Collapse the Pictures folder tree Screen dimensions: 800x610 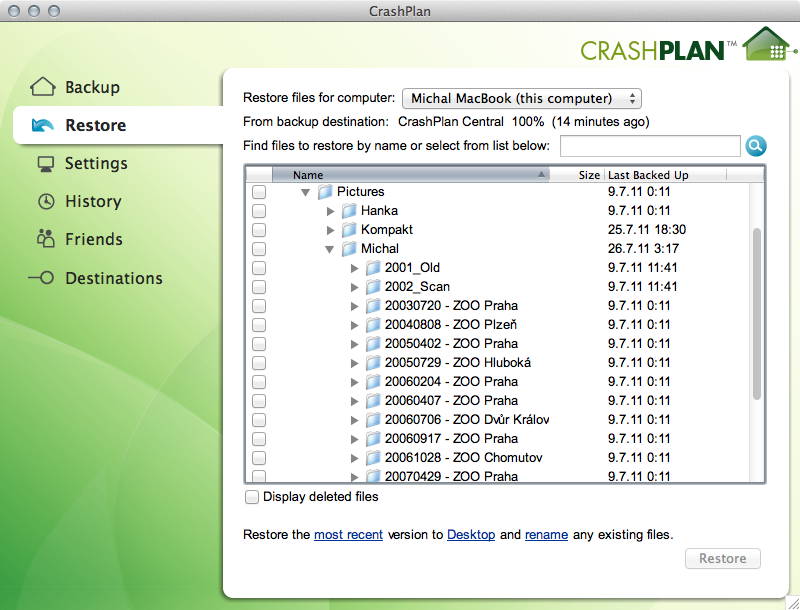click(306, 192)
